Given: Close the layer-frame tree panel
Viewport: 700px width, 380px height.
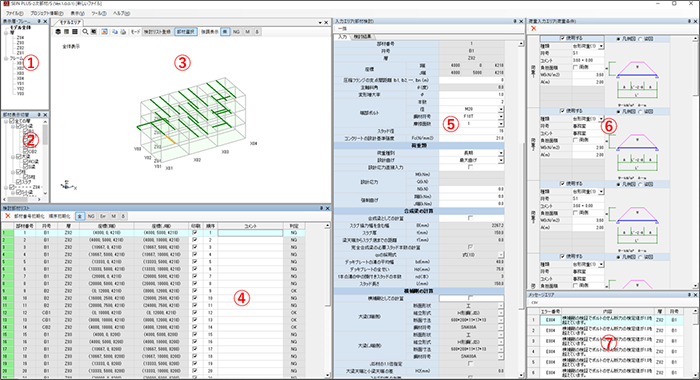Looking at the screenshot, I should 45,21.
